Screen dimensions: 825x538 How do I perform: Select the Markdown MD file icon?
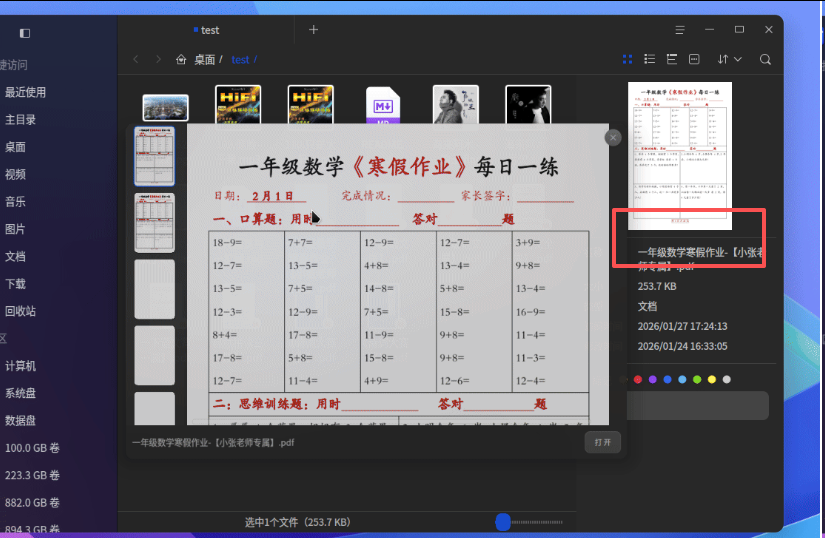(x=383, y=105)
